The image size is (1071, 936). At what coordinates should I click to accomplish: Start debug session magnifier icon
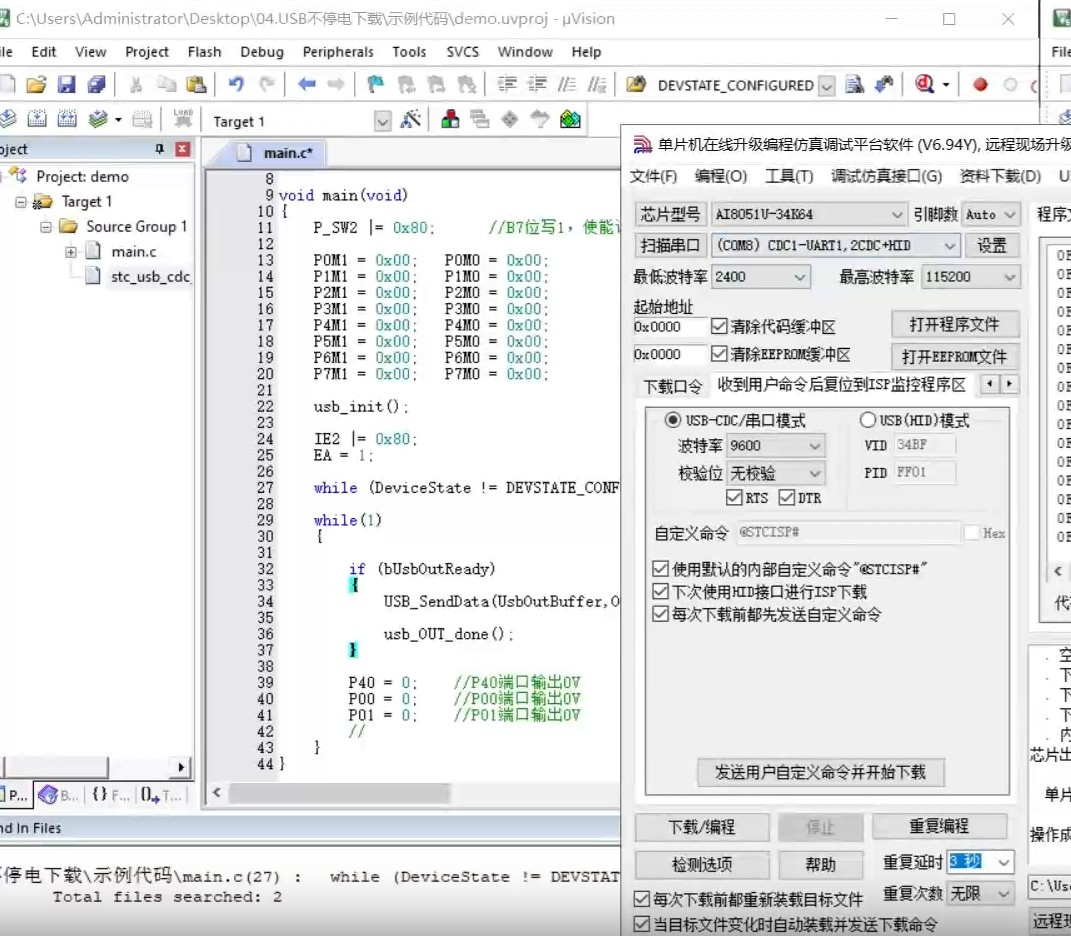(925, 85)
